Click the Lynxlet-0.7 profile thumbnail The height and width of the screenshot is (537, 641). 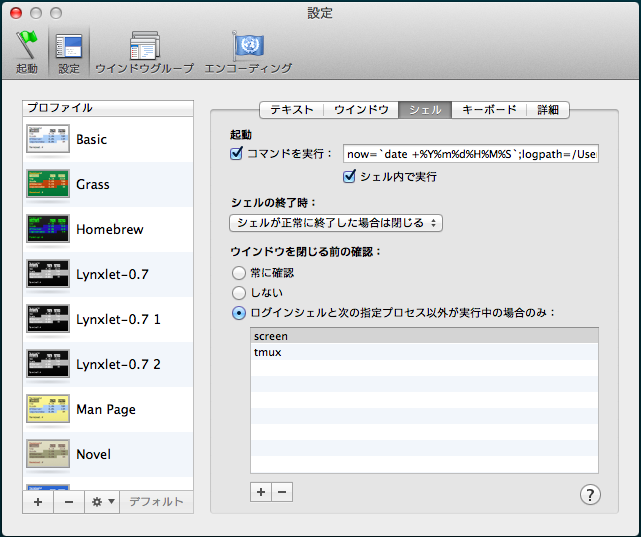click(48, 274)
